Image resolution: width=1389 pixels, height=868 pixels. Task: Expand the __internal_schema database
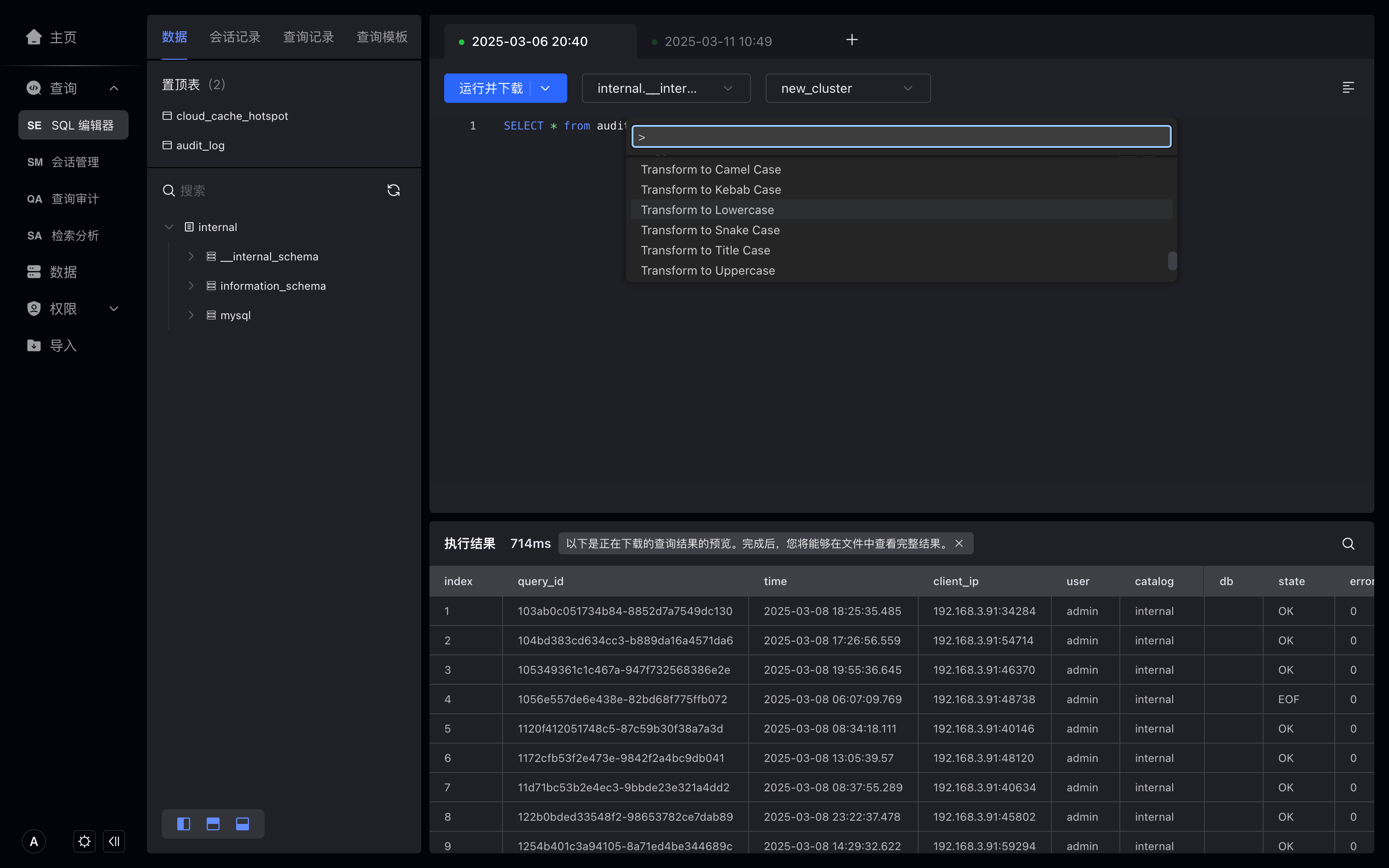pos(191,257)
